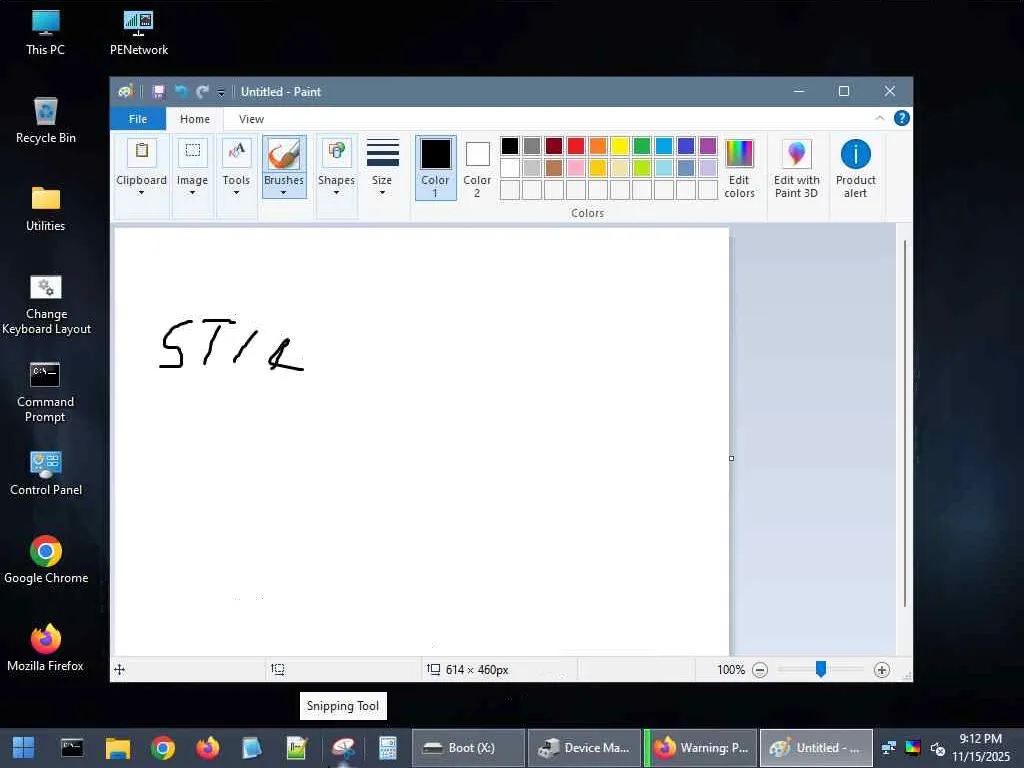Viewport: 1024px width, 768px height.
Task: Open the network tray icon
Action: (889, 748)
